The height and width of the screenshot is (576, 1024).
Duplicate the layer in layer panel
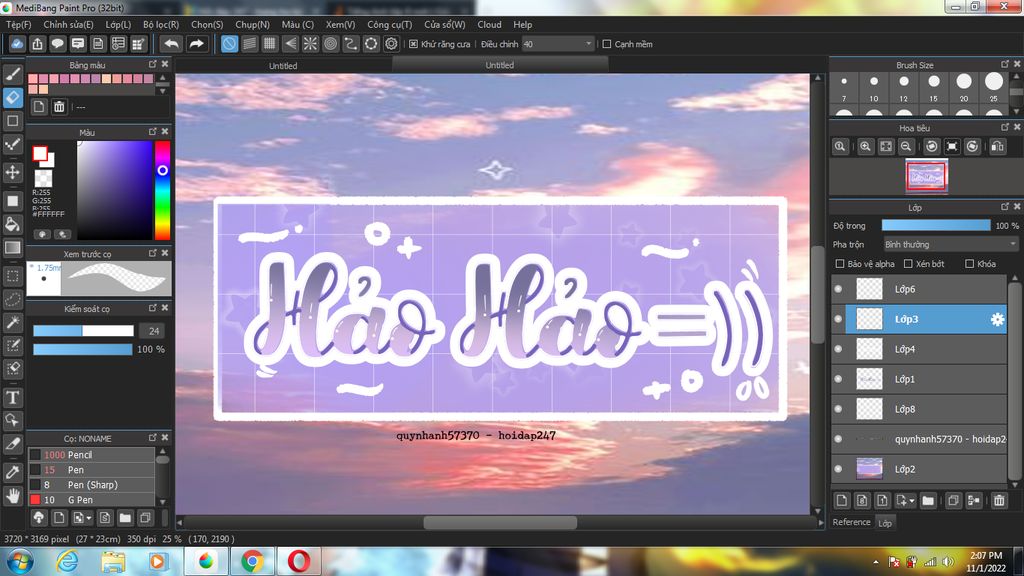coord(953,500)
